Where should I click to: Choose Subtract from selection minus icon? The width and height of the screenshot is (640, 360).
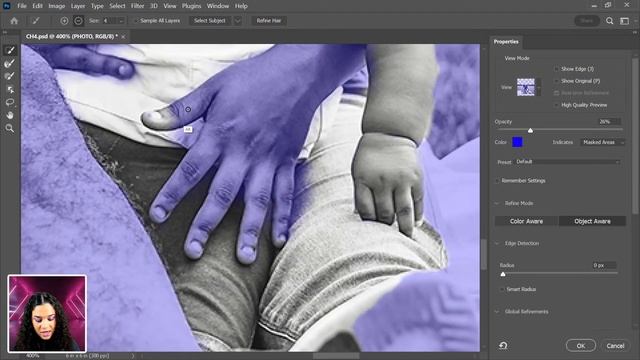coord(78,21)
